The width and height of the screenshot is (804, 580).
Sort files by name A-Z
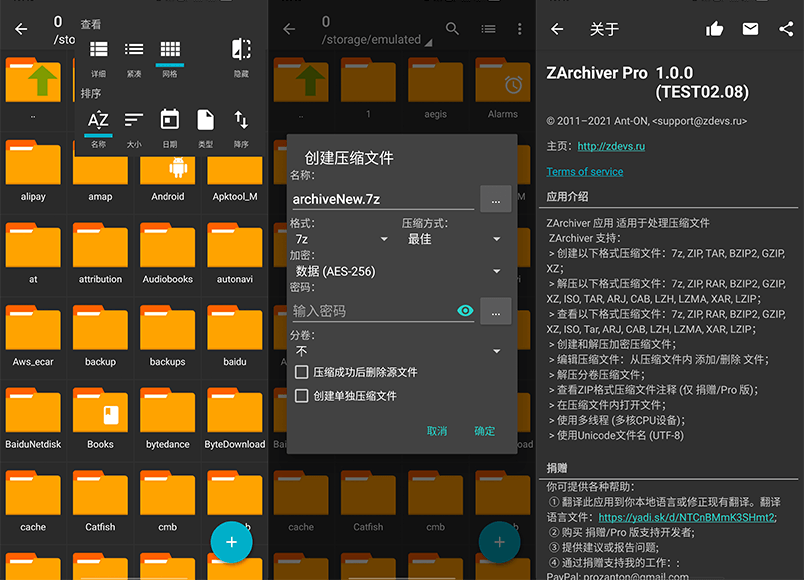click(98, 121)
